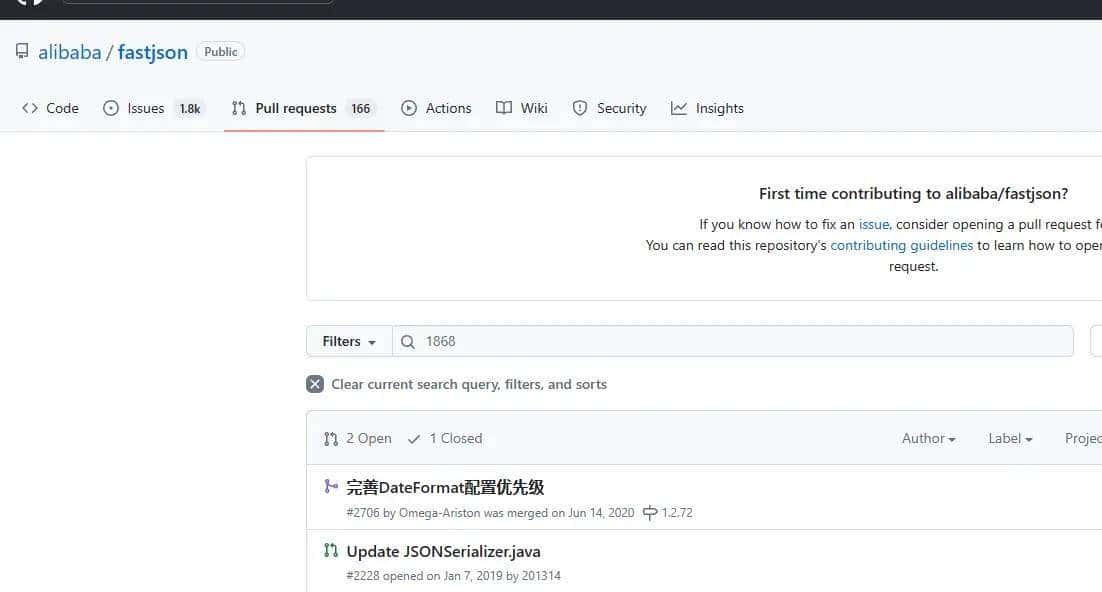This screenshot has height=592, width=1102.
Task: Click the merged pull request icon on 完善DateFormat配置优先级
Action: click(x=330, y=486)
